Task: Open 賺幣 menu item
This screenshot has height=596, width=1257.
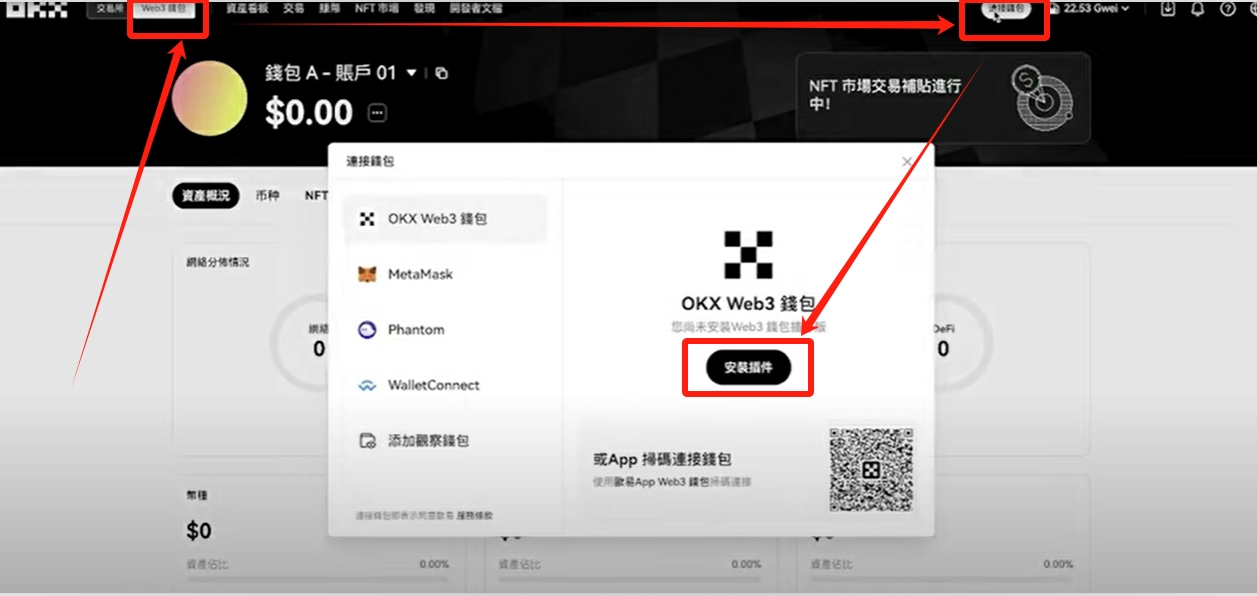Action: tap(329, 8)
